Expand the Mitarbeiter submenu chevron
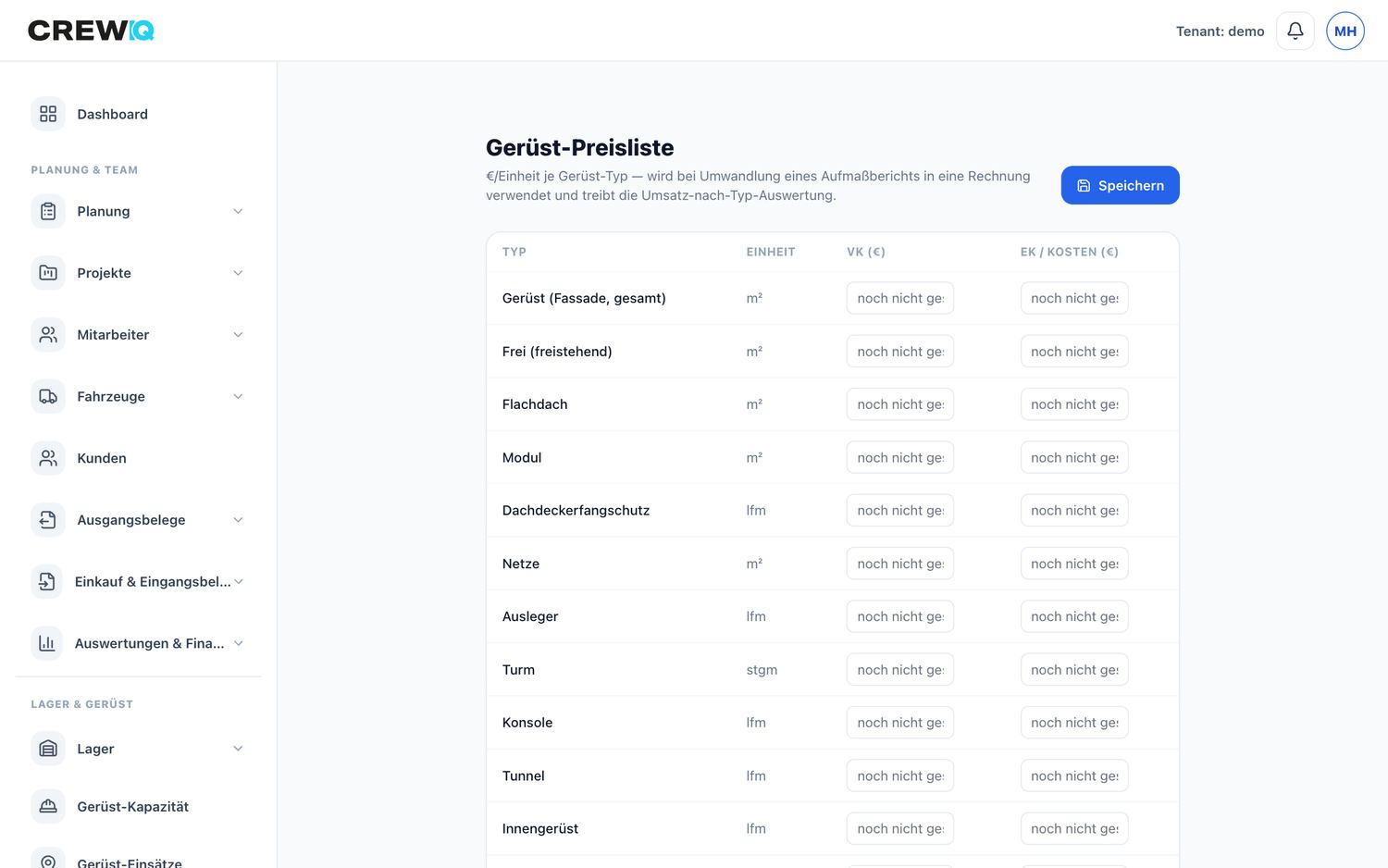This screenshot has height=868, width=1388. pos(238,335)
